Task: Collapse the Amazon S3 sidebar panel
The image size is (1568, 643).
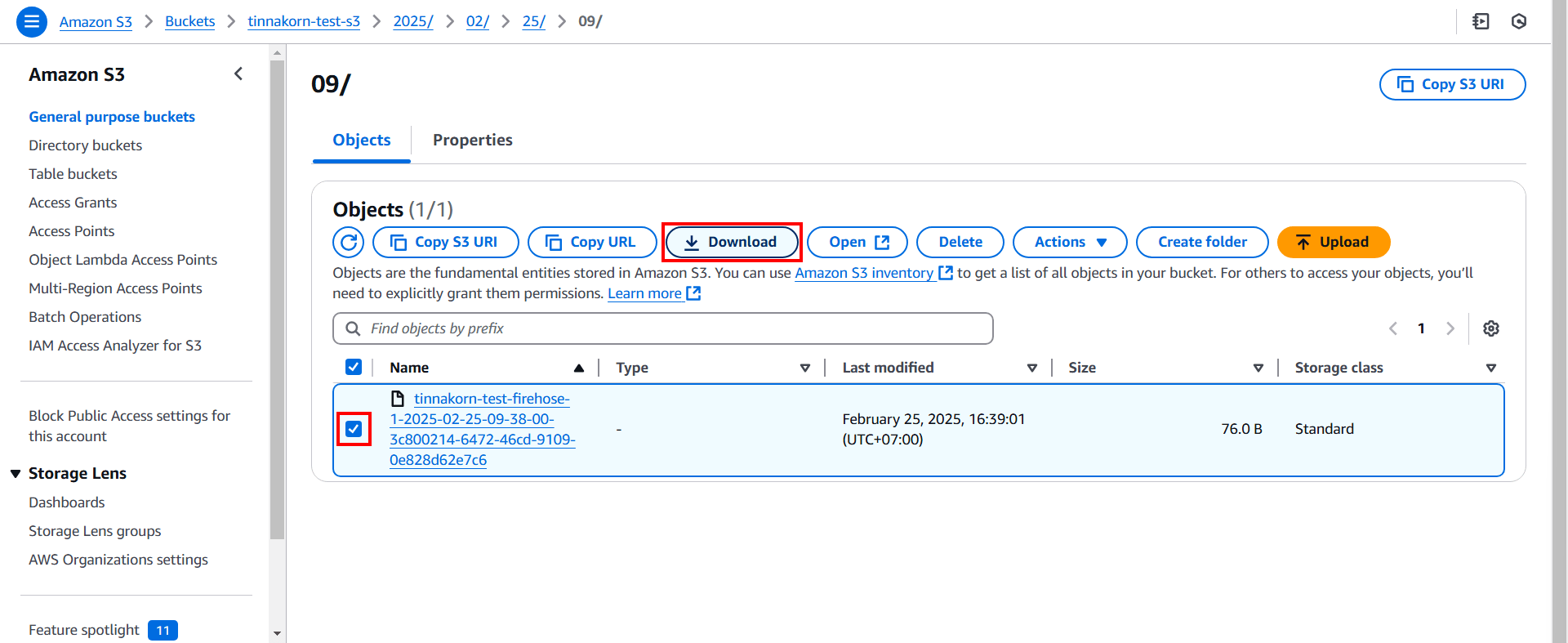Action: 238,74
